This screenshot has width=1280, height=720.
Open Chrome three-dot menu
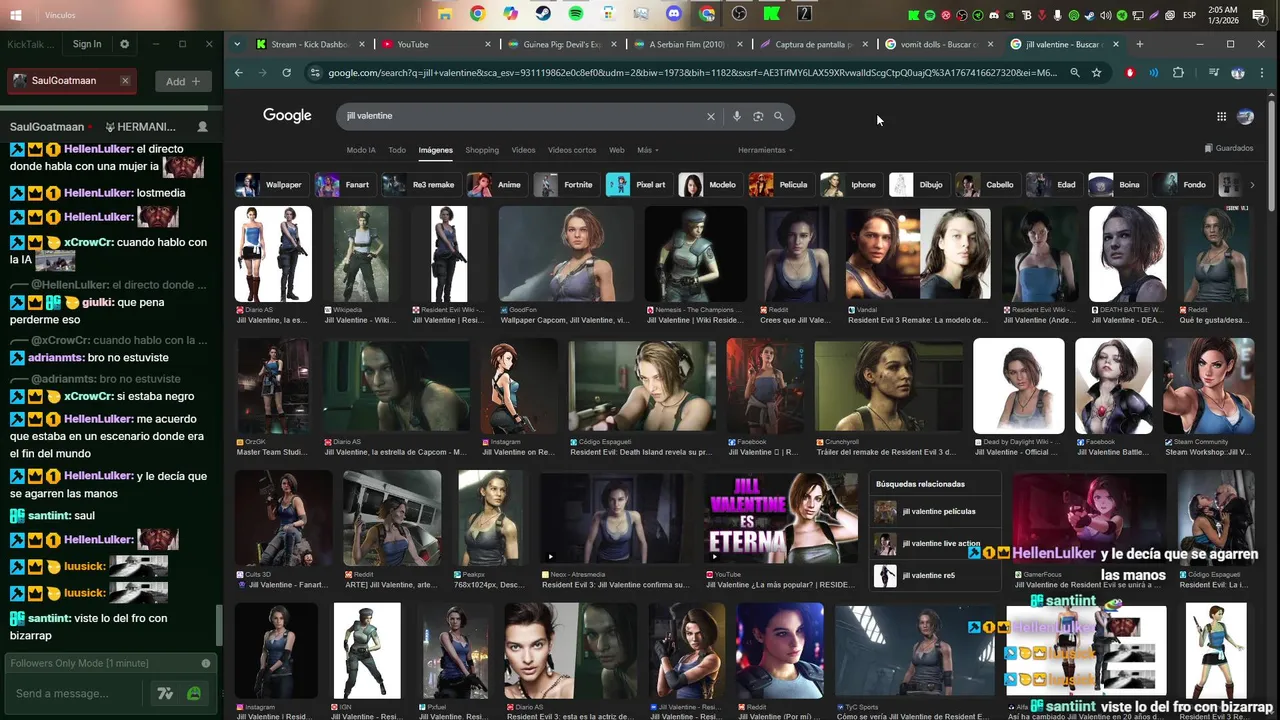1262,73
